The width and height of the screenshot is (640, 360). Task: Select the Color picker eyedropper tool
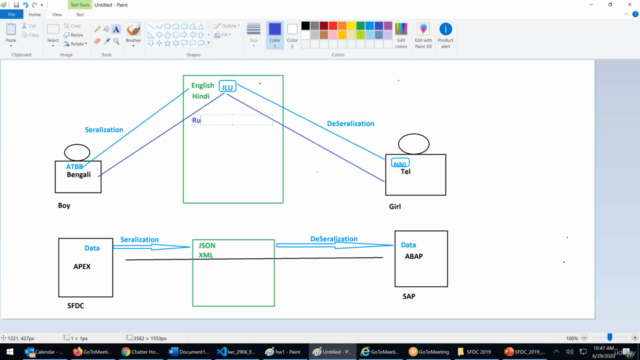point(107,41)
